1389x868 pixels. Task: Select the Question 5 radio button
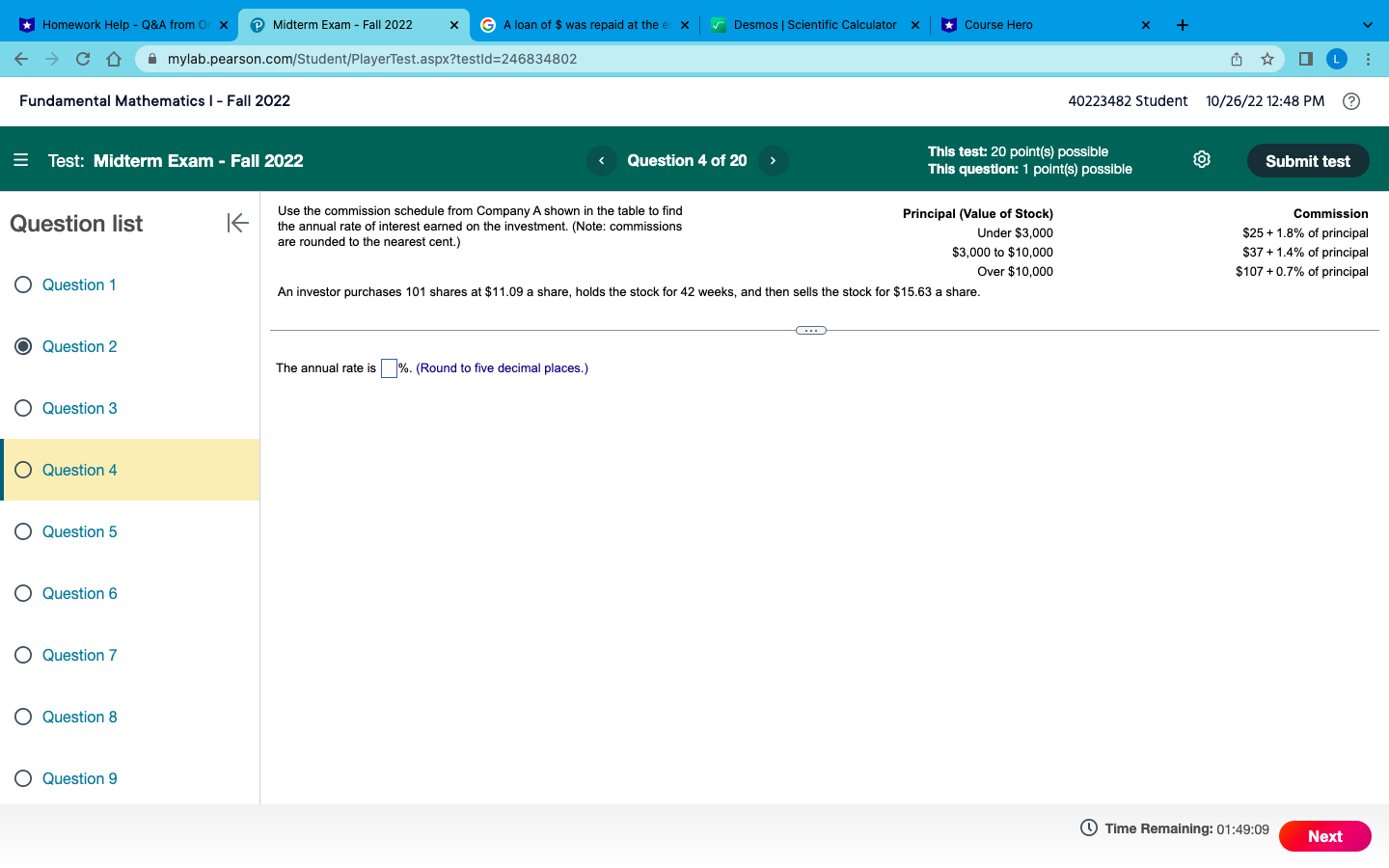click(23, 531)
